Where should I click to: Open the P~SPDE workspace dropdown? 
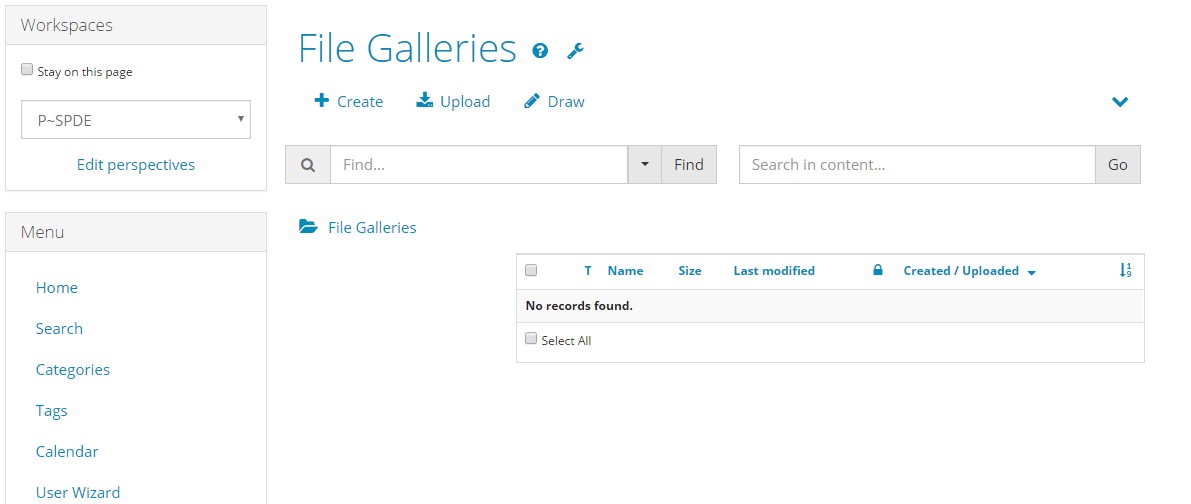pyautogui.click(x=136, y=119)
